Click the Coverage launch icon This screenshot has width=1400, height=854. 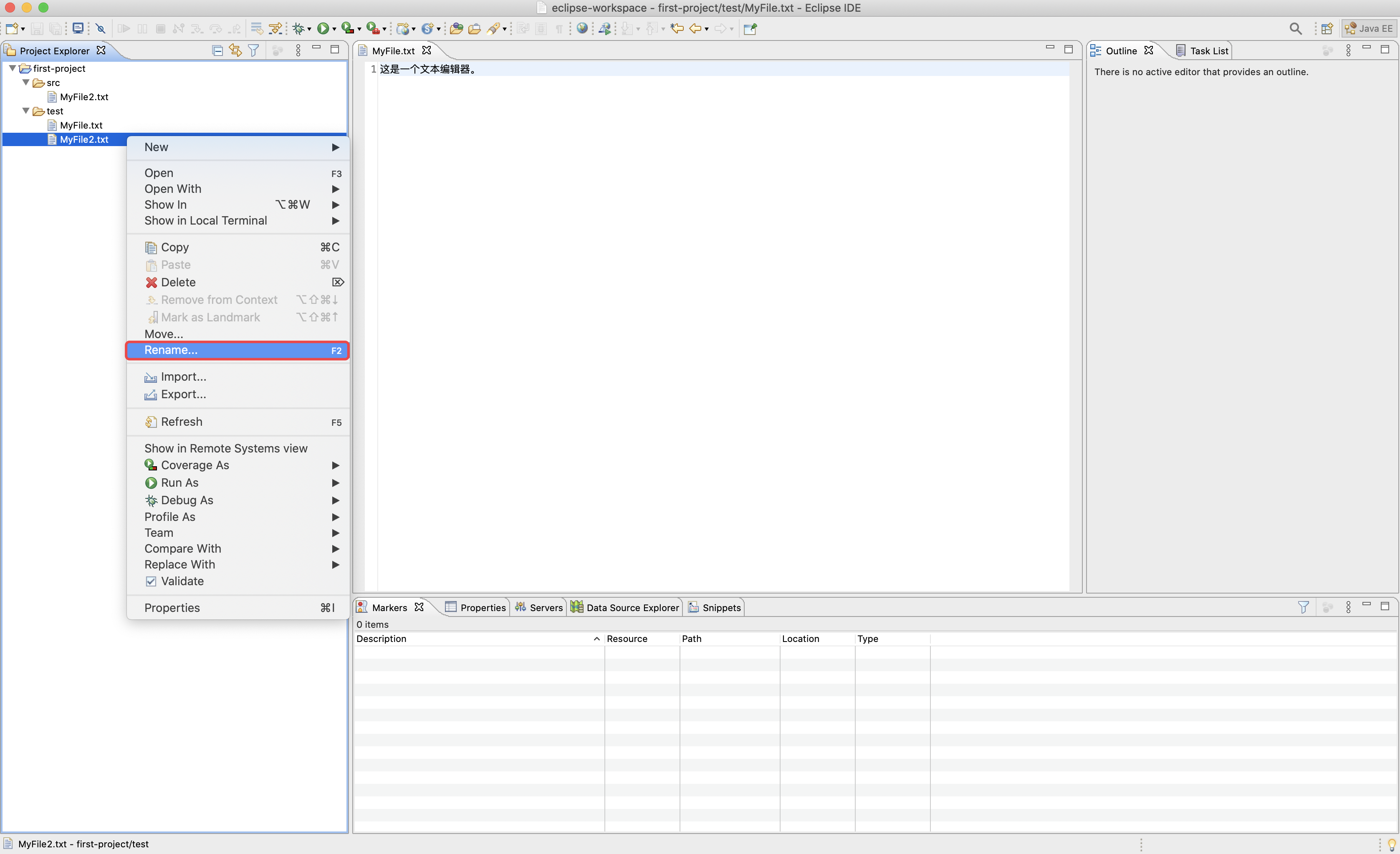(x=347, y=28)
